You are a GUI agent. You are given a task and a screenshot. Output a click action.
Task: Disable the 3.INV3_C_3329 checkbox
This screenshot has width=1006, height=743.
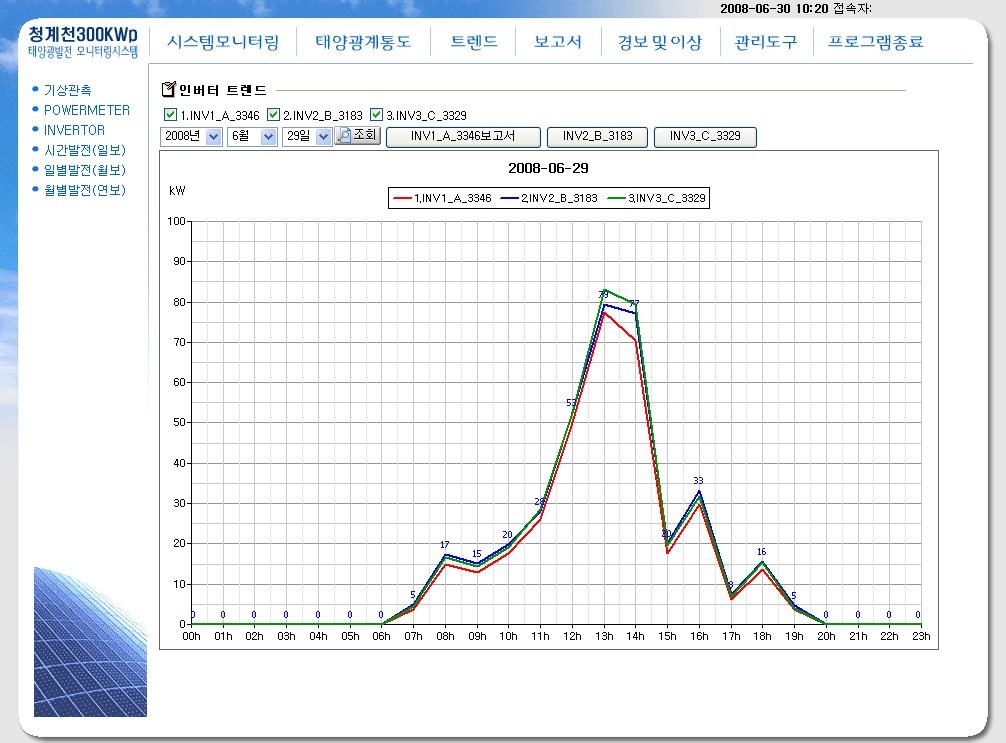pyautogui.click(x=376, y=115)
